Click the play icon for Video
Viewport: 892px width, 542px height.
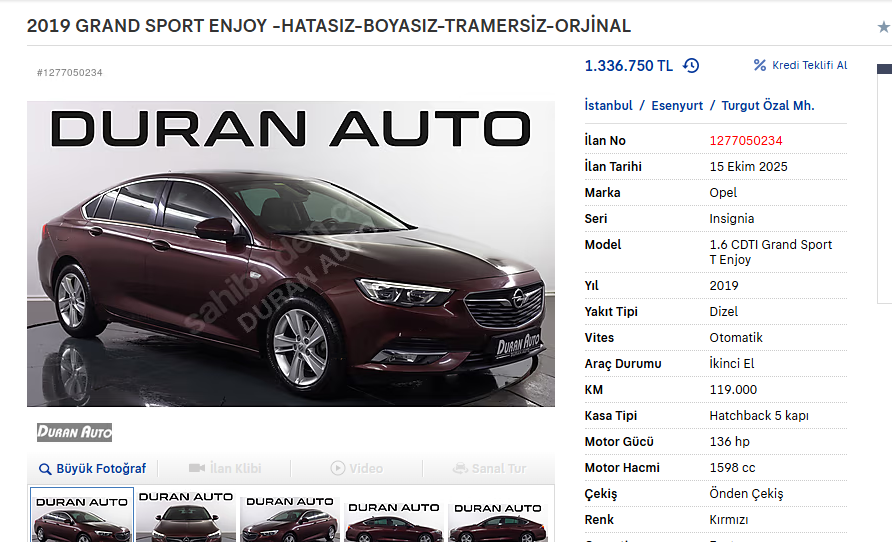click(337, 468)
